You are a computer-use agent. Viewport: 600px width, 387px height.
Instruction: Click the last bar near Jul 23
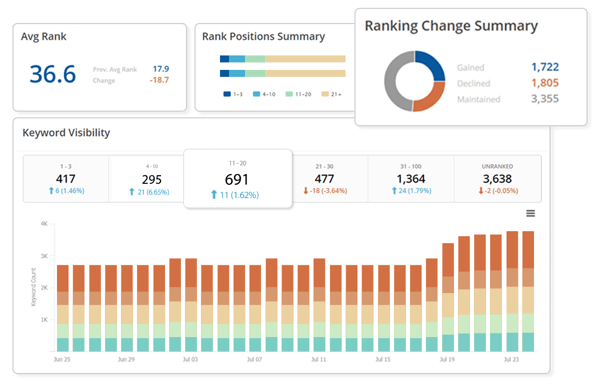point(528,291)
